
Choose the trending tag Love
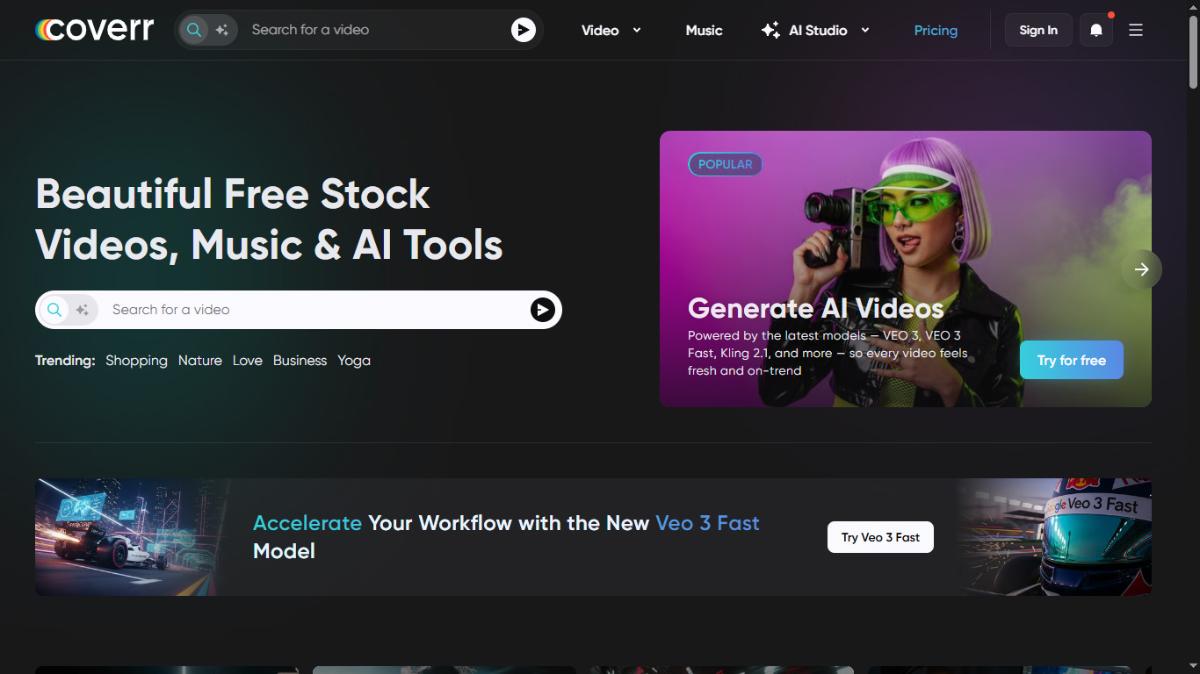click(x=247, y=360)
